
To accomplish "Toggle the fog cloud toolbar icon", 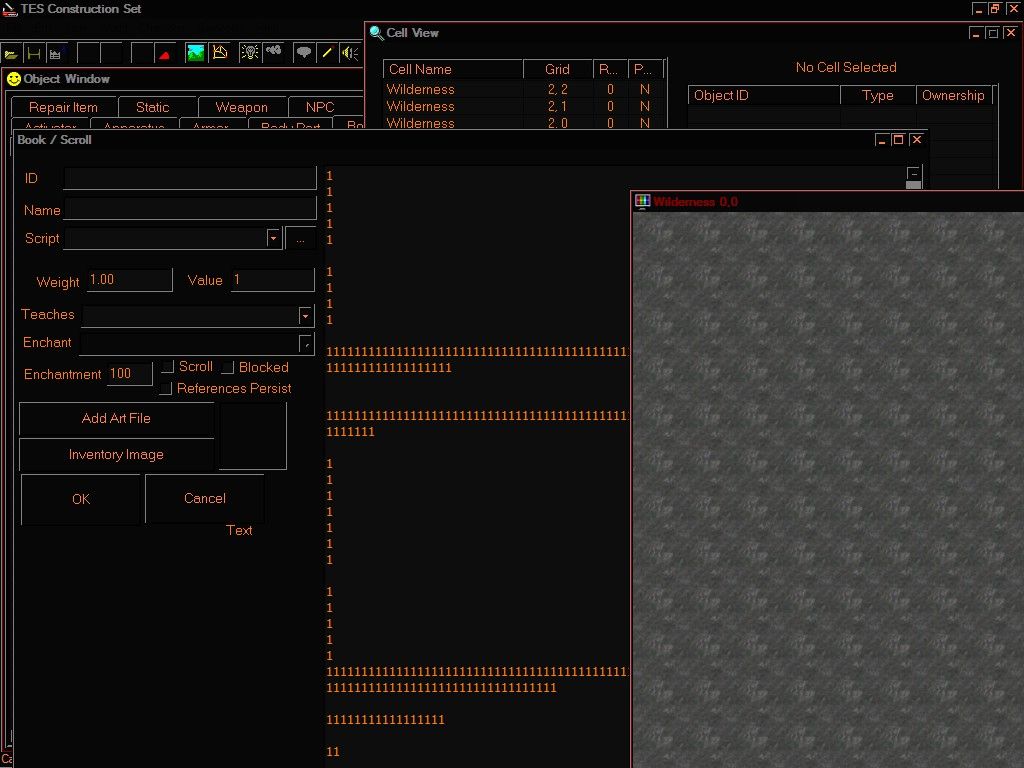I will tap(274, 53).
